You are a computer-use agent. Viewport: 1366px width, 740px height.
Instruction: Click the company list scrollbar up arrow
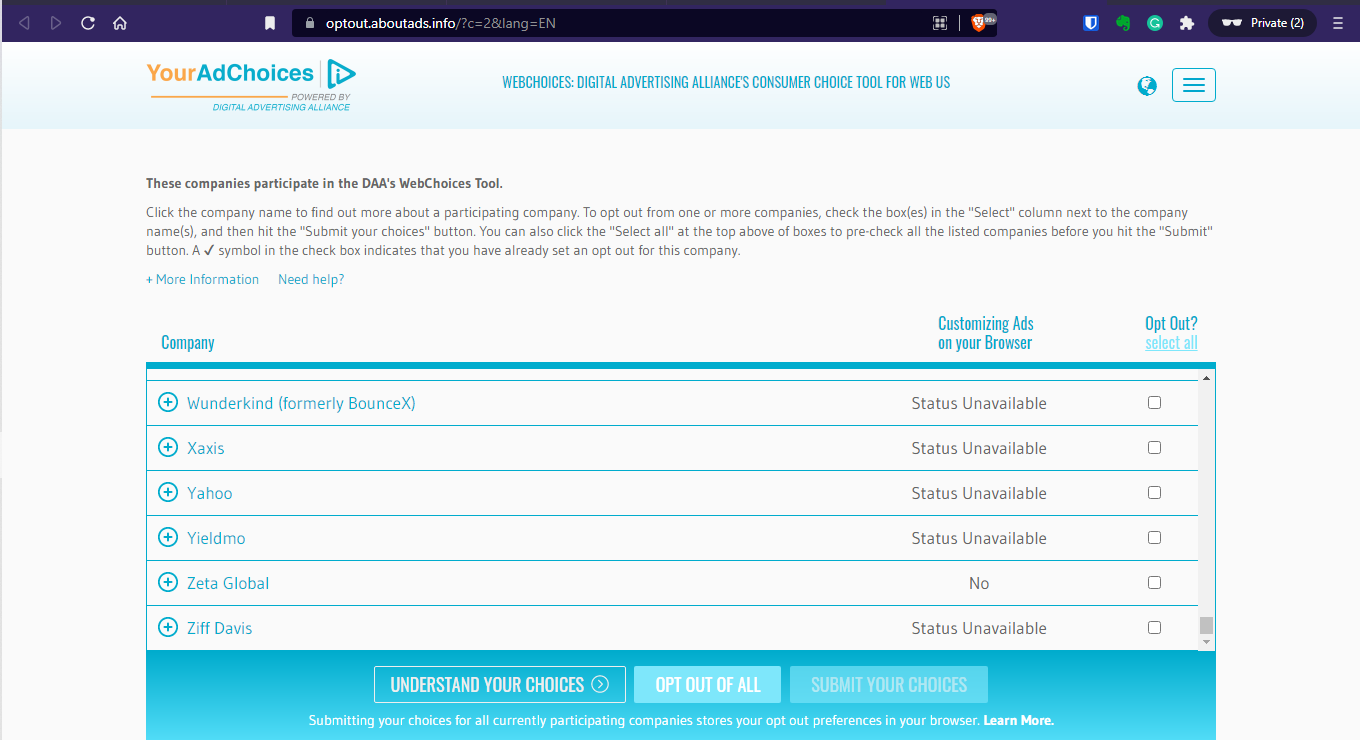pyautogui.click(x=1207, y=378)
